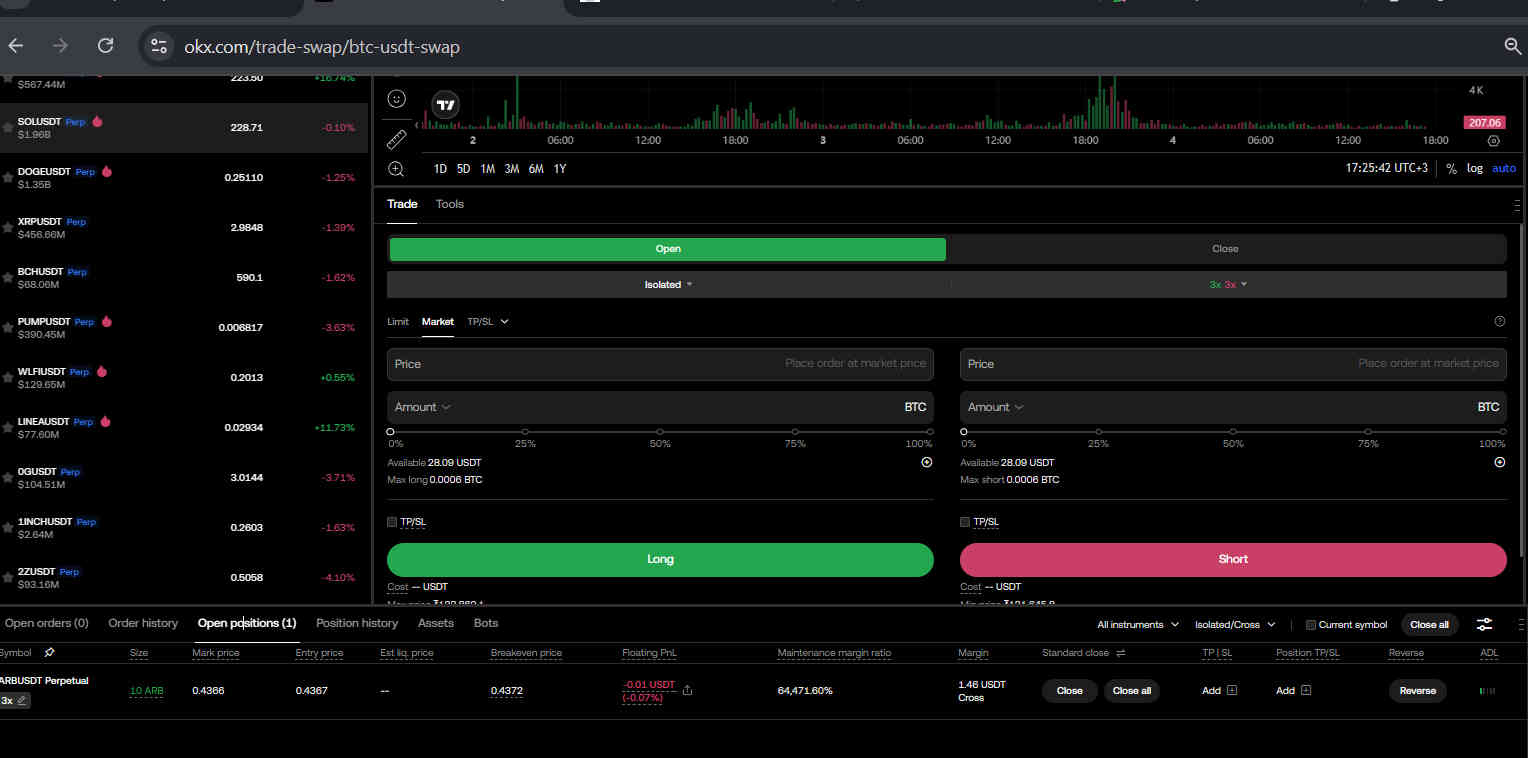
Task: Go back with the browser back arrow
Action: click(x=16, y=46)
